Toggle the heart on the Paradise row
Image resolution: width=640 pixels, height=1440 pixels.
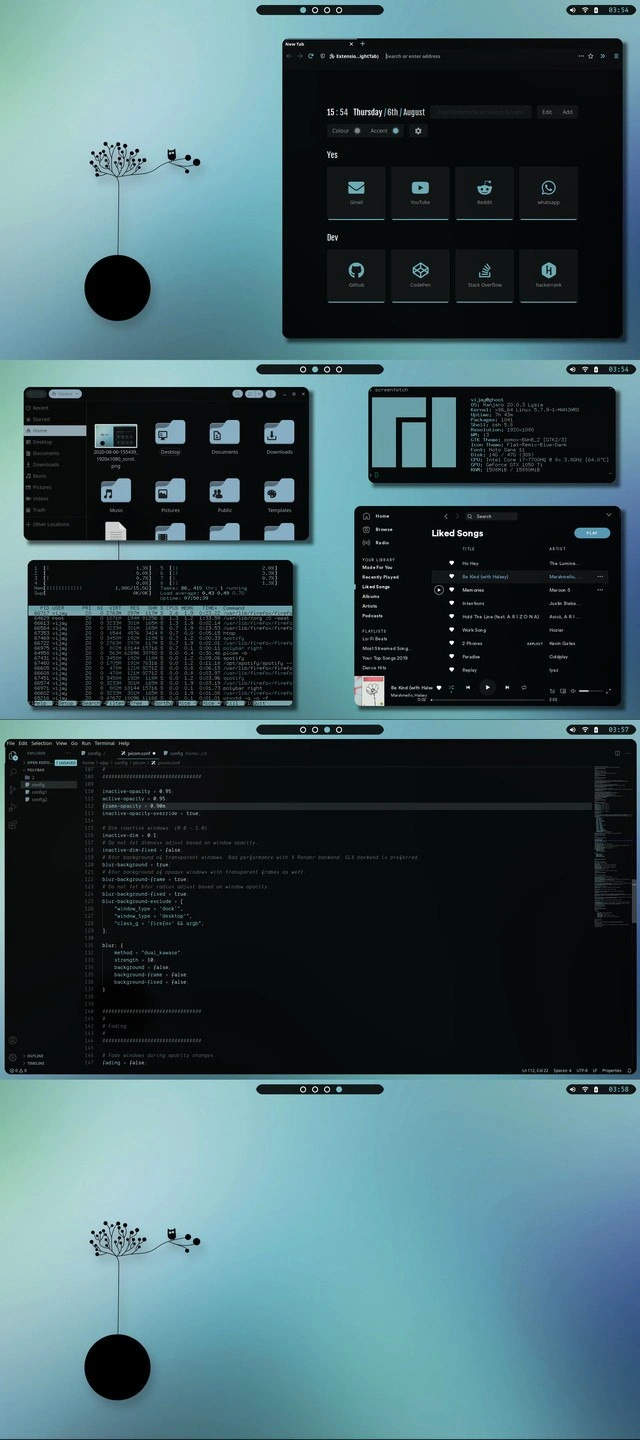pos(451,656)
